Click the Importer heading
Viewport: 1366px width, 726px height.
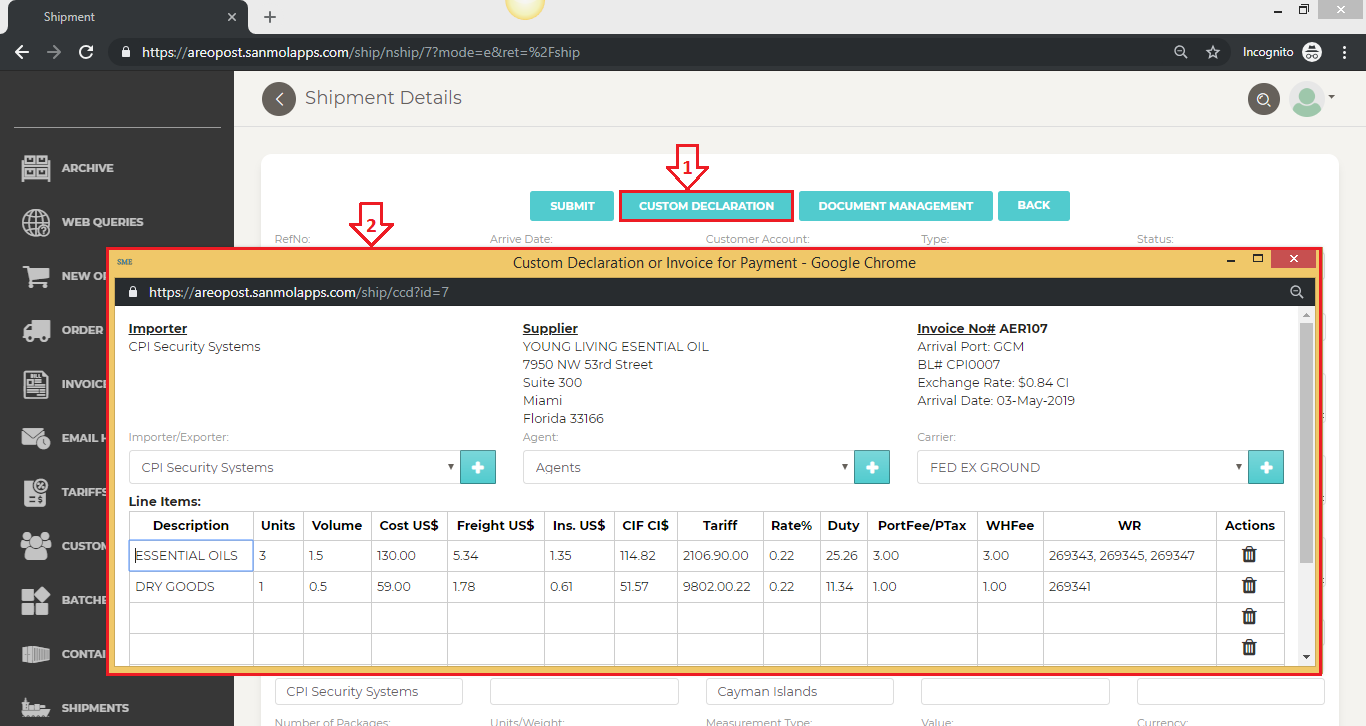(x=158, y=328)
